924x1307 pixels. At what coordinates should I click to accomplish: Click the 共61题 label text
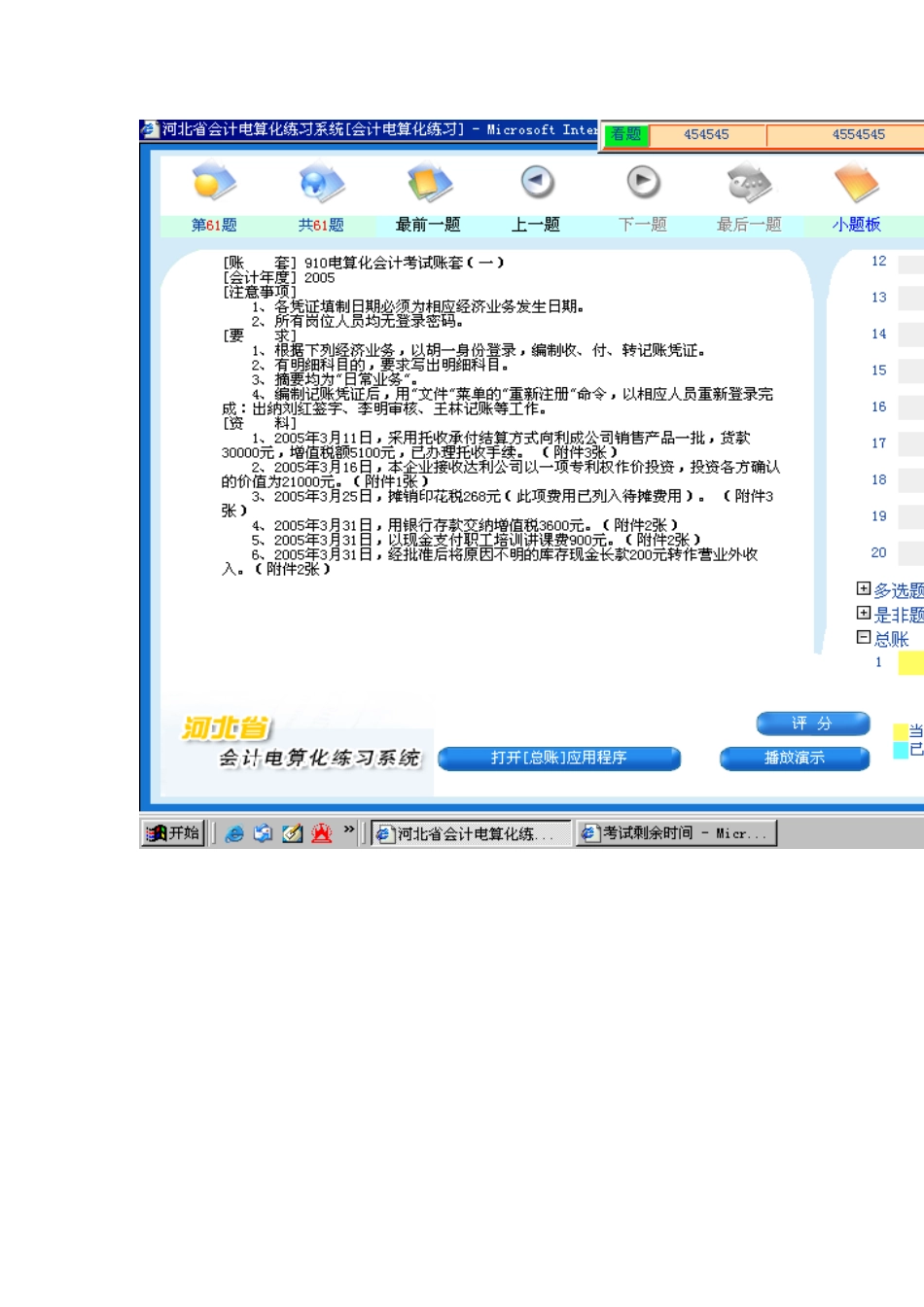(x=321, y=225)
